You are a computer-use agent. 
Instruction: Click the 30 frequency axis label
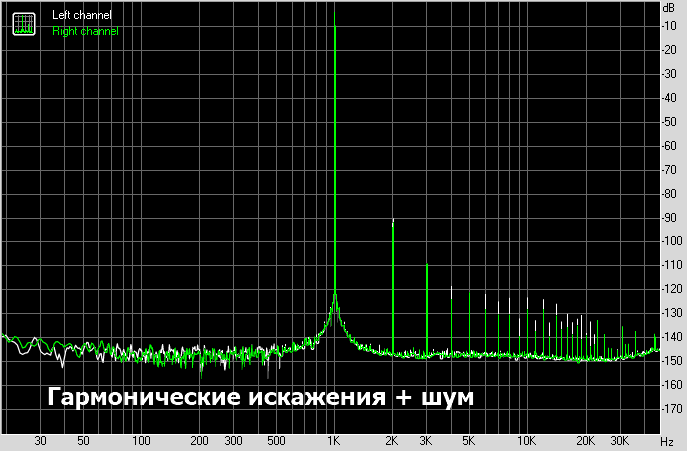[40, 440]
